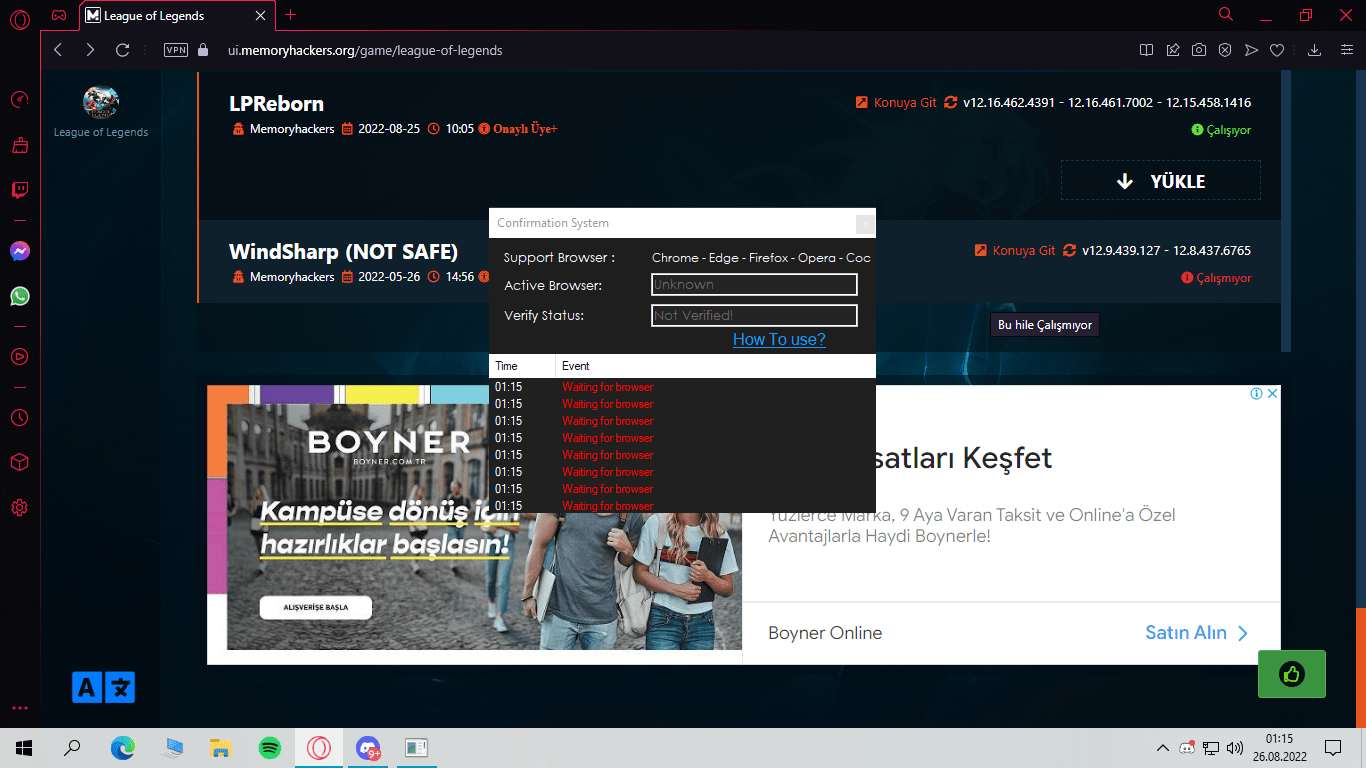Click the green thumbs-up button
1366x768 pixels.
pos(1292,674)
